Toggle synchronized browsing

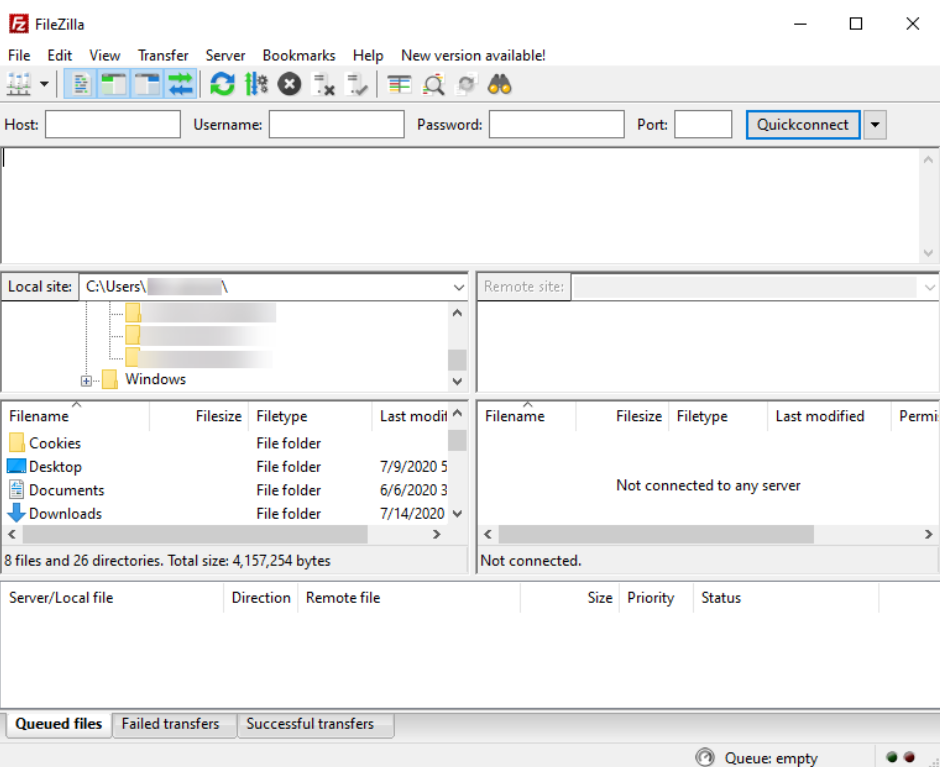click(466, 84)
